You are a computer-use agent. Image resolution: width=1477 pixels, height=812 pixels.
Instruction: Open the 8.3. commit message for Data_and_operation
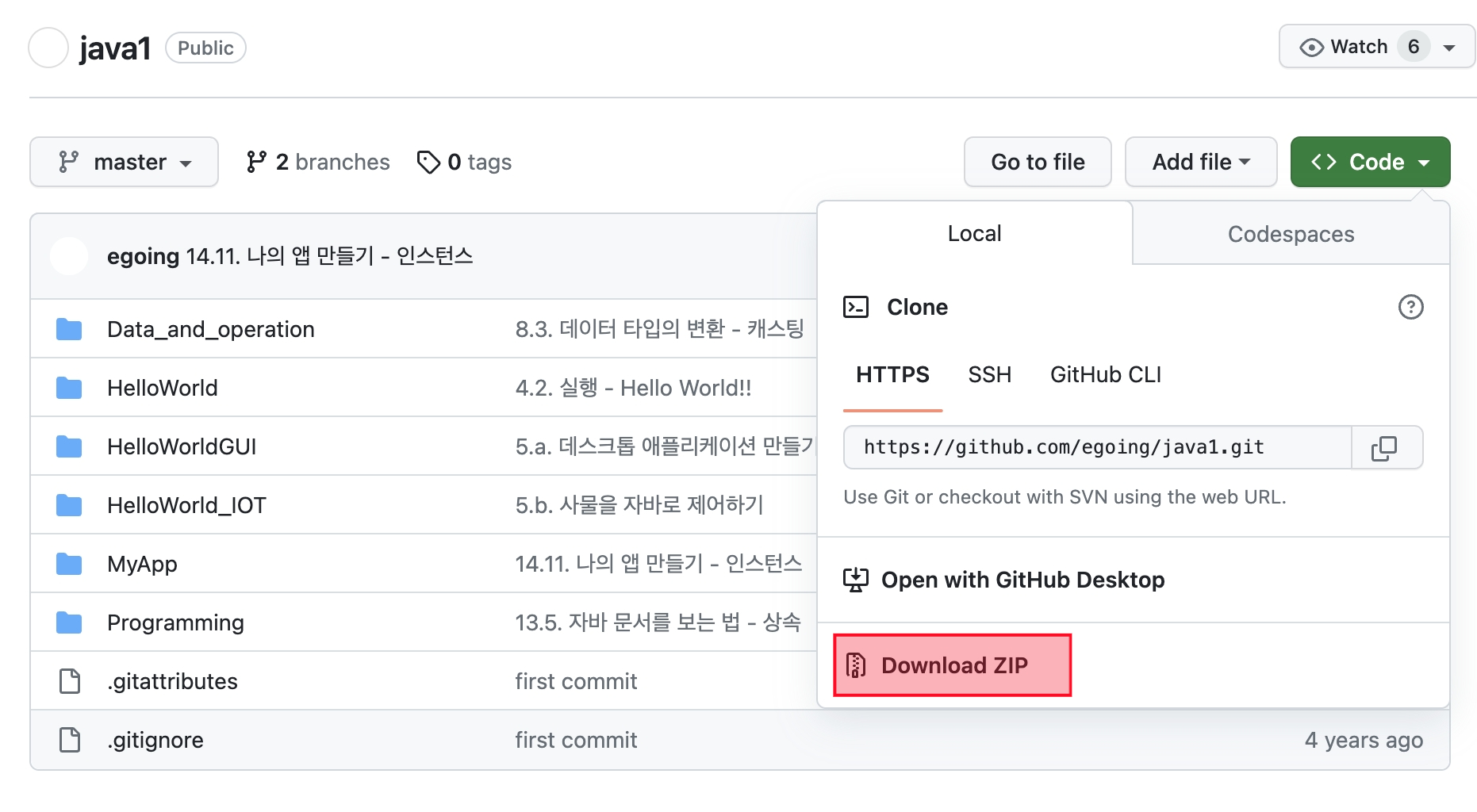(x=659, y=329)
